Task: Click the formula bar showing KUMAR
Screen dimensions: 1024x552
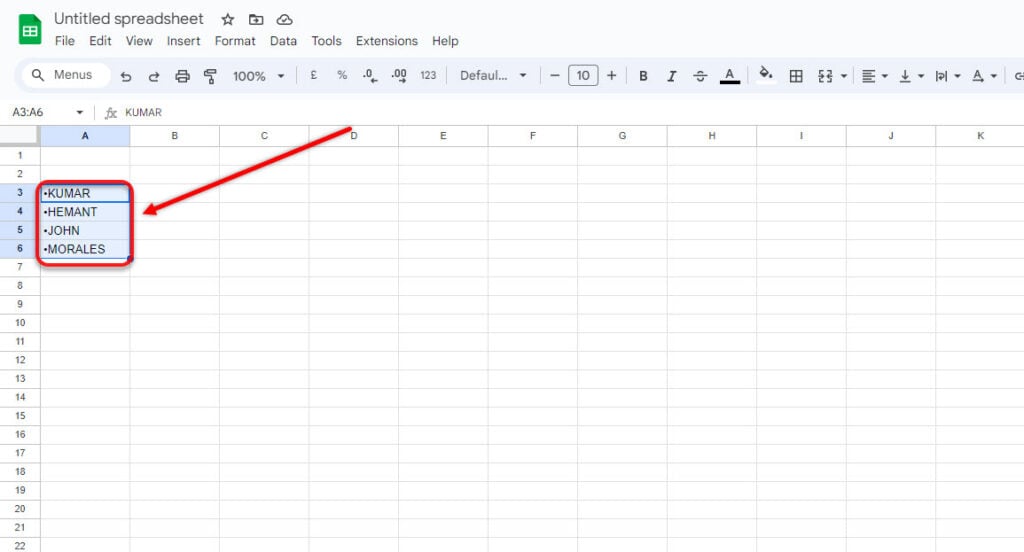Action: point(568,112)
